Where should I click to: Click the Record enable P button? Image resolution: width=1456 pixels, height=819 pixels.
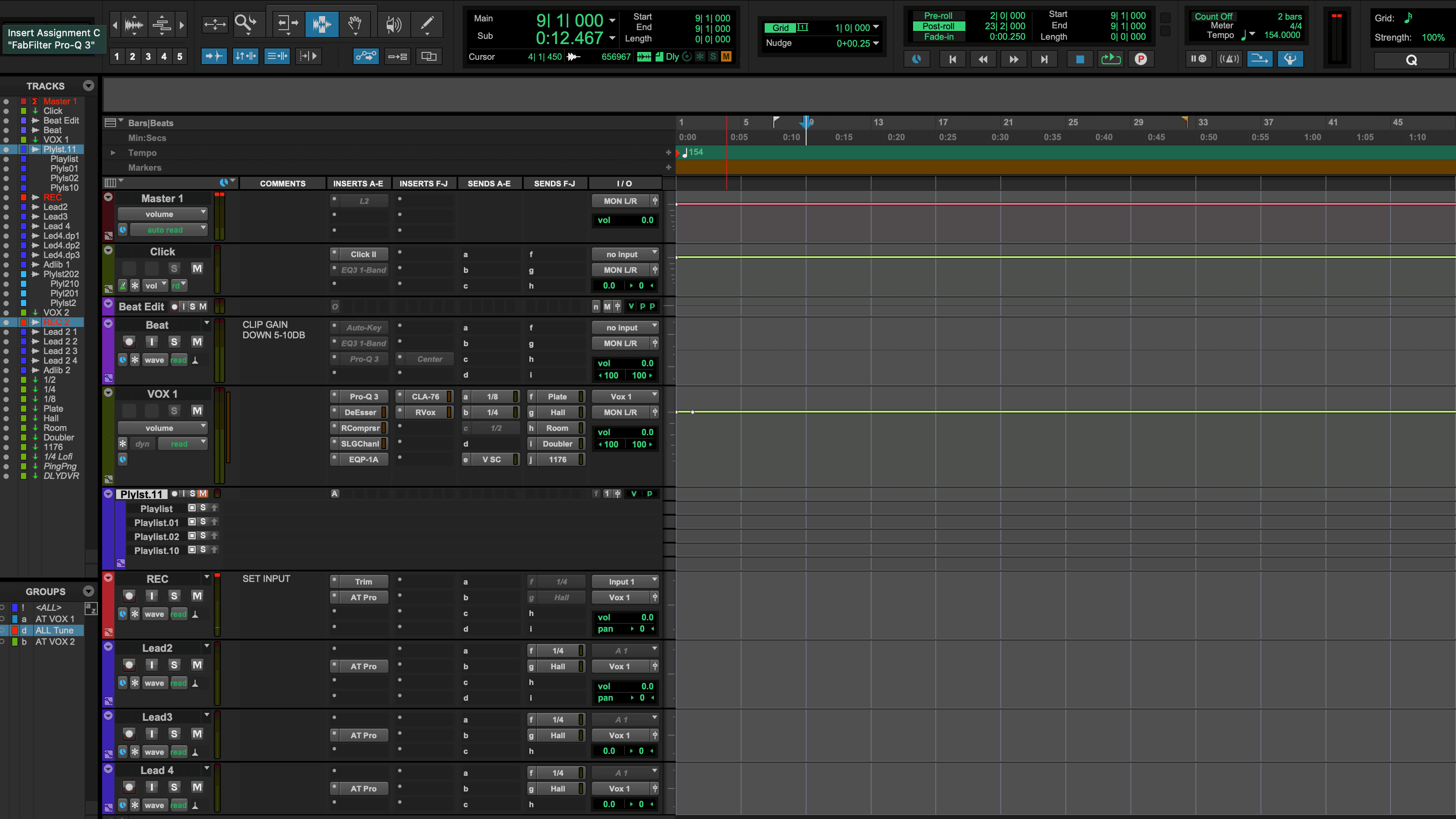1140,59
